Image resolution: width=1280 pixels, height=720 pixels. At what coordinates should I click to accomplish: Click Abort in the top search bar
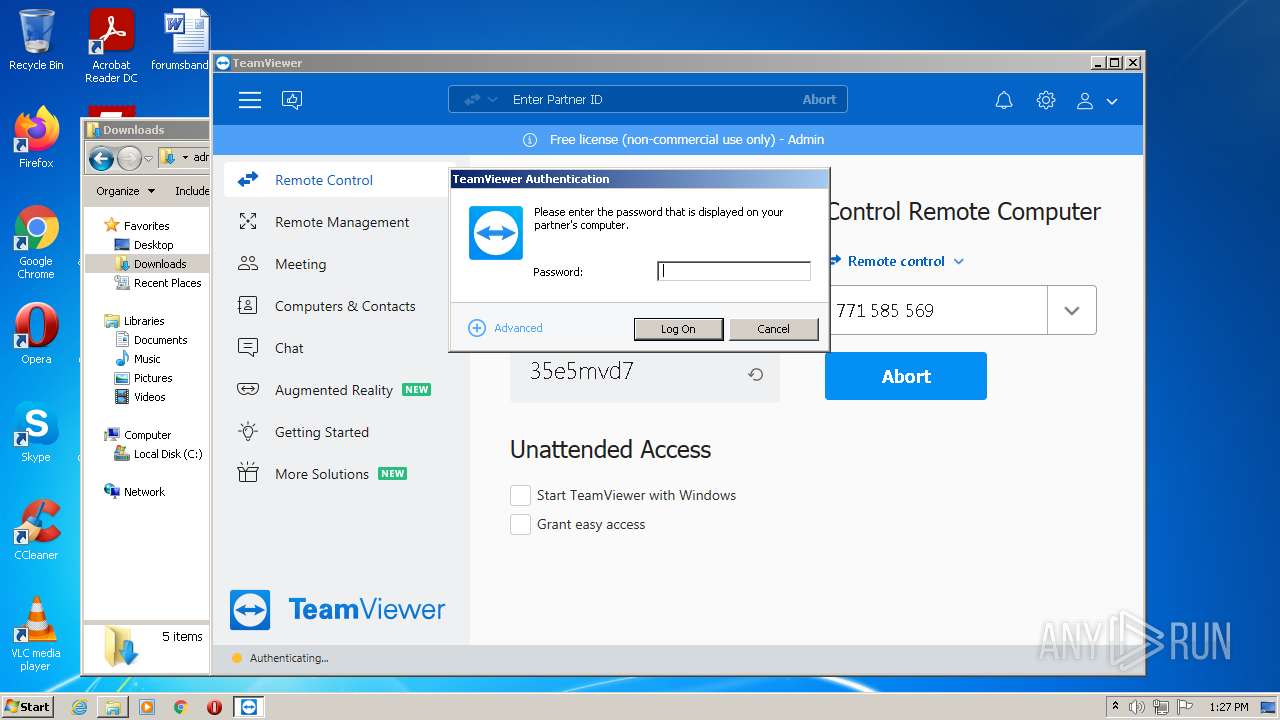[x=819, y=100]
